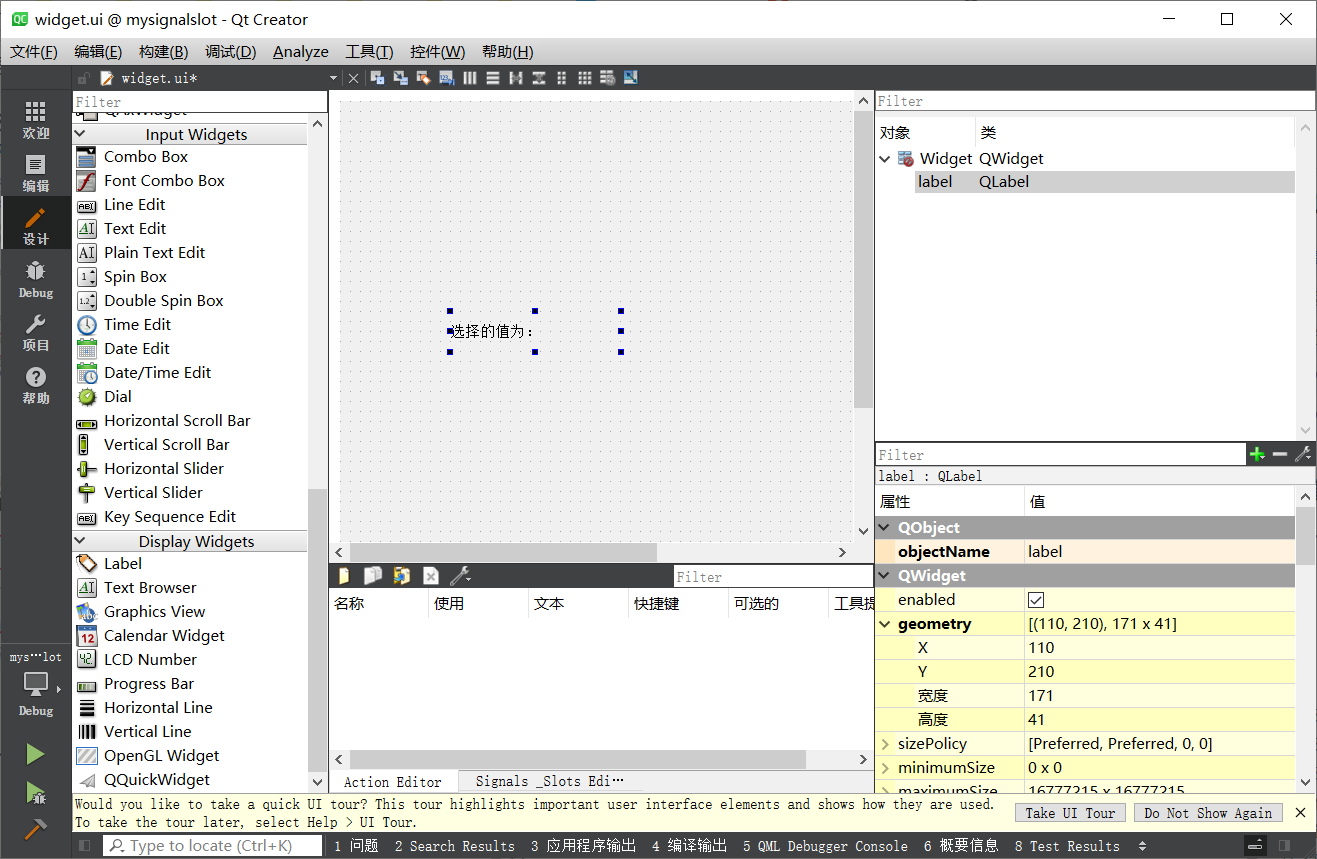Click the delete action icon
This screenshot has width=1317, height=859.
(x=431, y=576)
